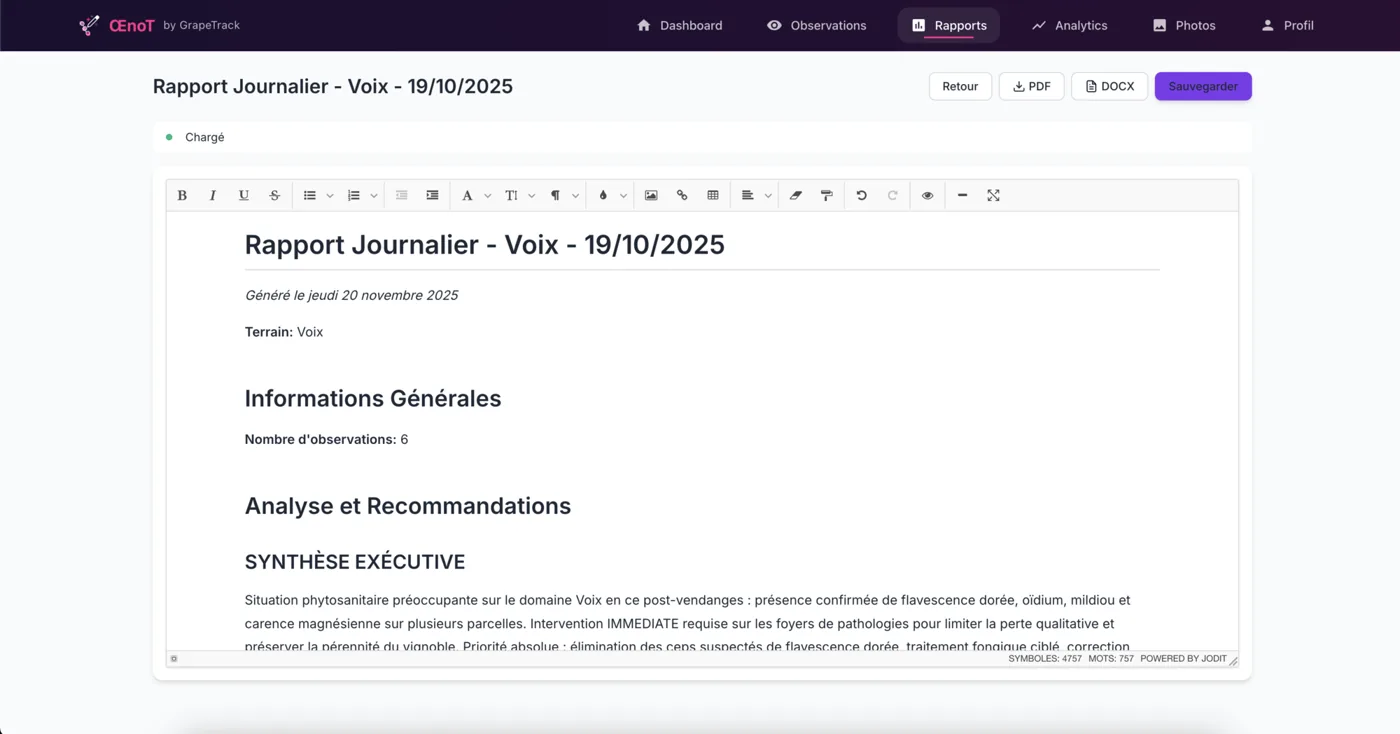
Task: Click the 'Informations Générales' heading
Action: 373,398
